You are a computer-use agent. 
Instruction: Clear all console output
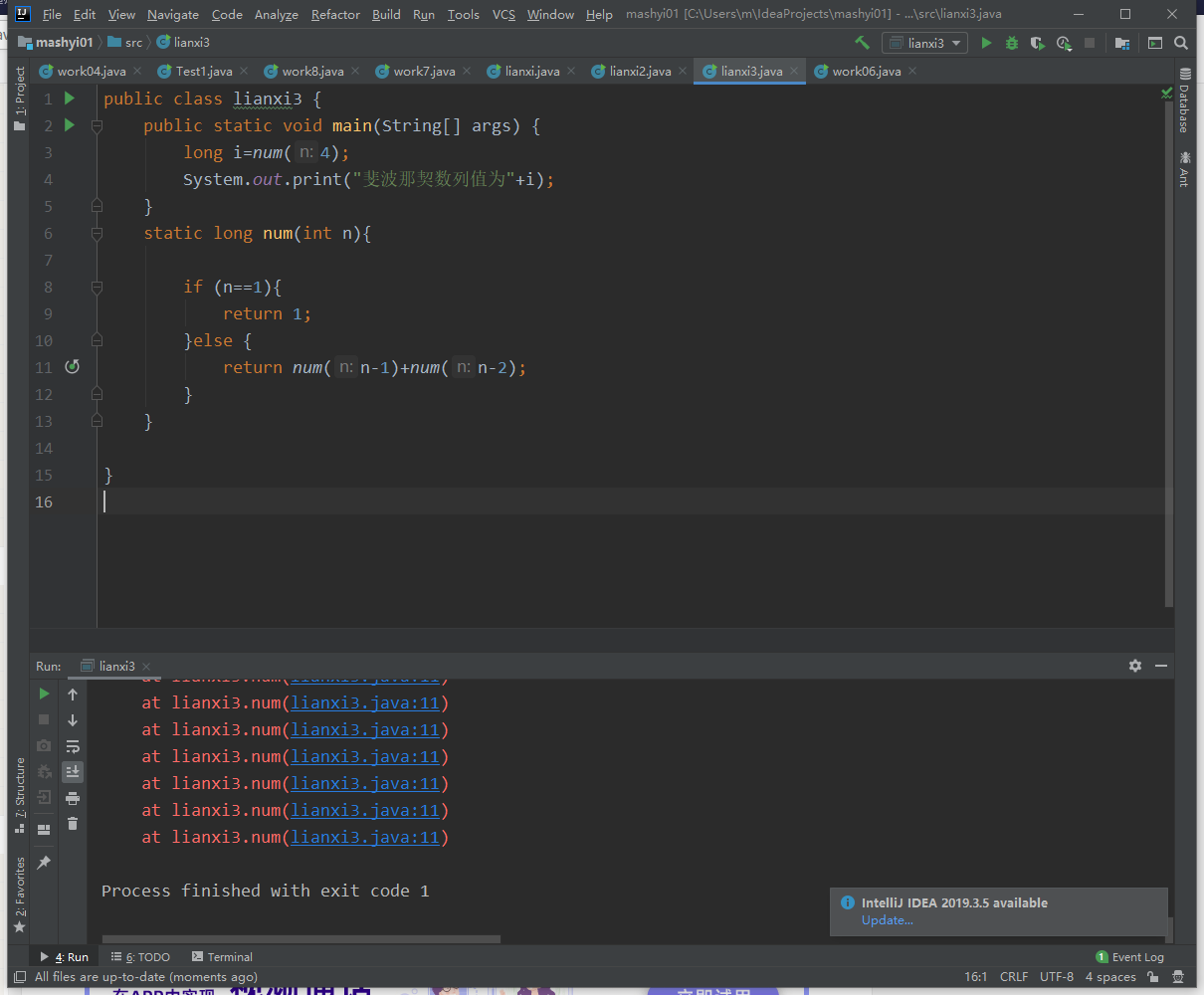73,823
